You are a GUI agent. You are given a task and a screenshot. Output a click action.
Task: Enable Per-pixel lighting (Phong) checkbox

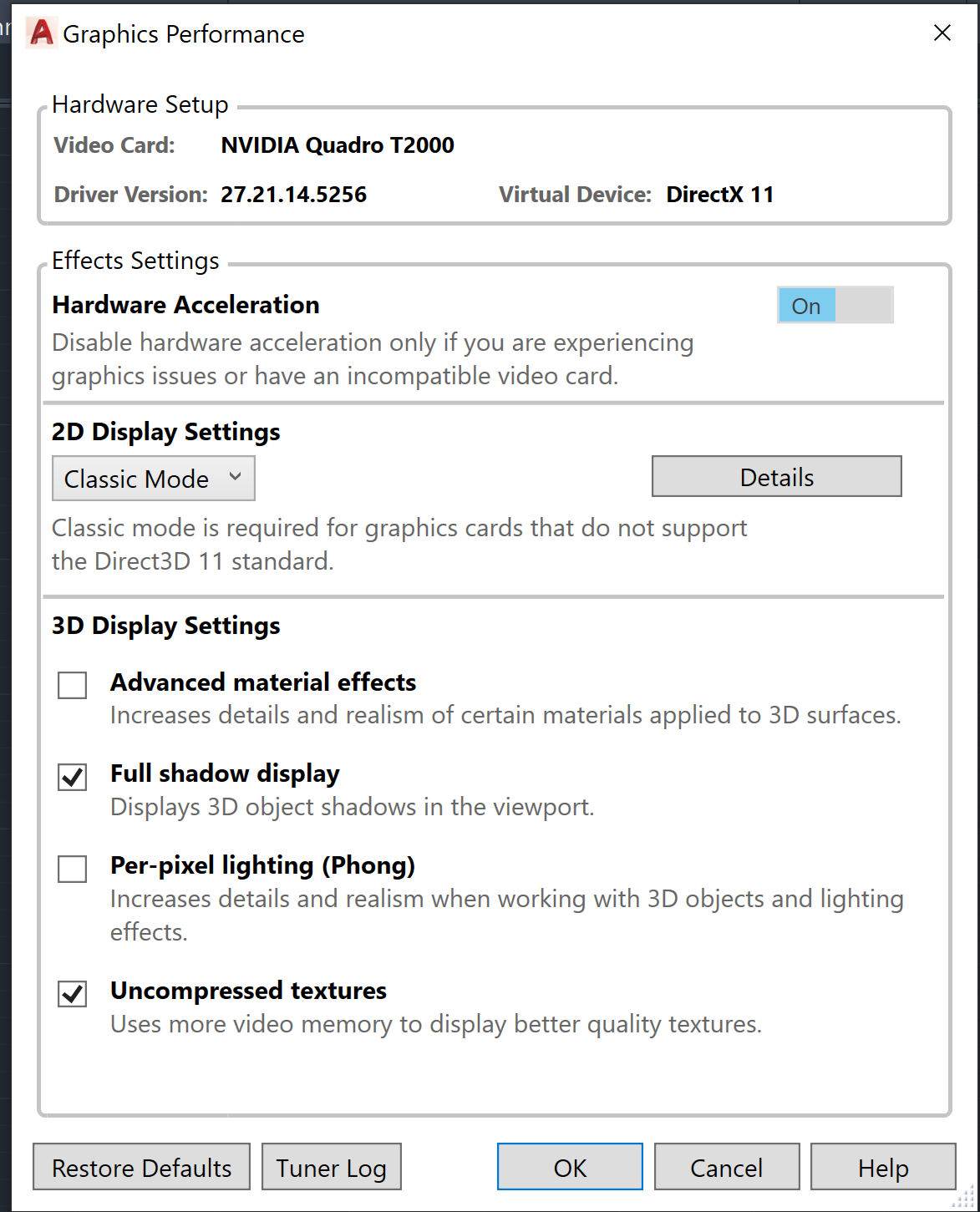click(73, 869)
